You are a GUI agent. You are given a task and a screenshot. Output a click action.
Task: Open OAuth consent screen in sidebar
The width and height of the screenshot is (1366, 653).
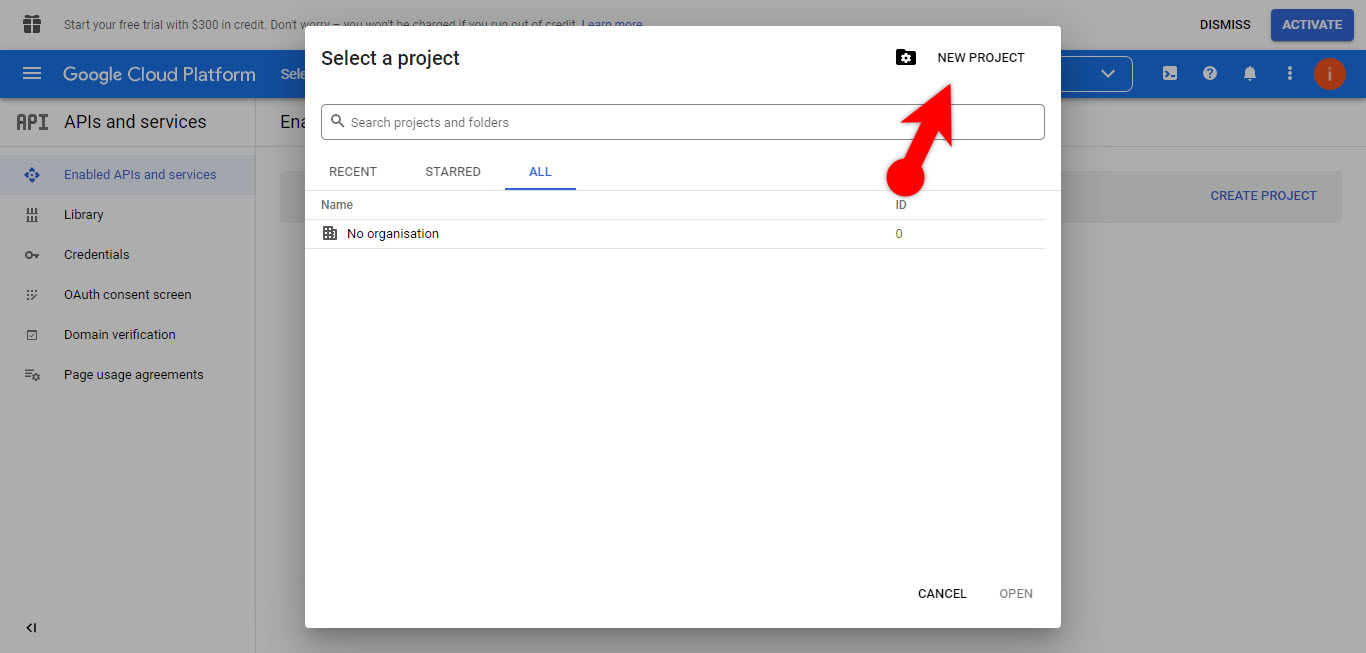tap(128, 295)
